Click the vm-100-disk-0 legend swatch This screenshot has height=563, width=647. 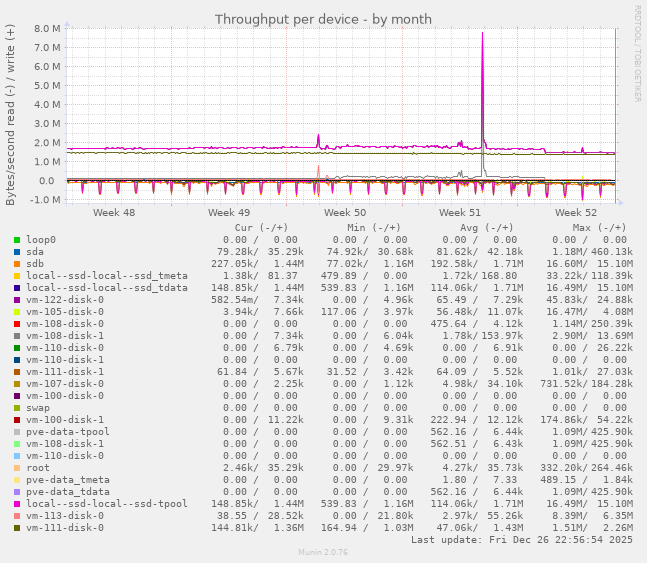pos(17,396)
